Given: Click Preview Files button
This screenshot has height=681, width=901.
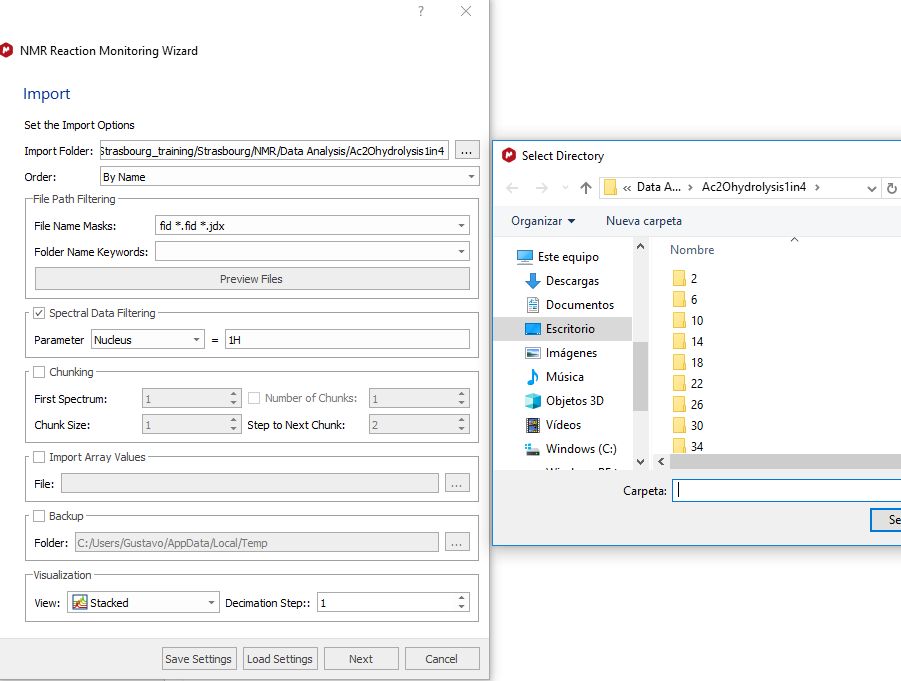Looking at the screenshot, I should (x=252, y=279).
